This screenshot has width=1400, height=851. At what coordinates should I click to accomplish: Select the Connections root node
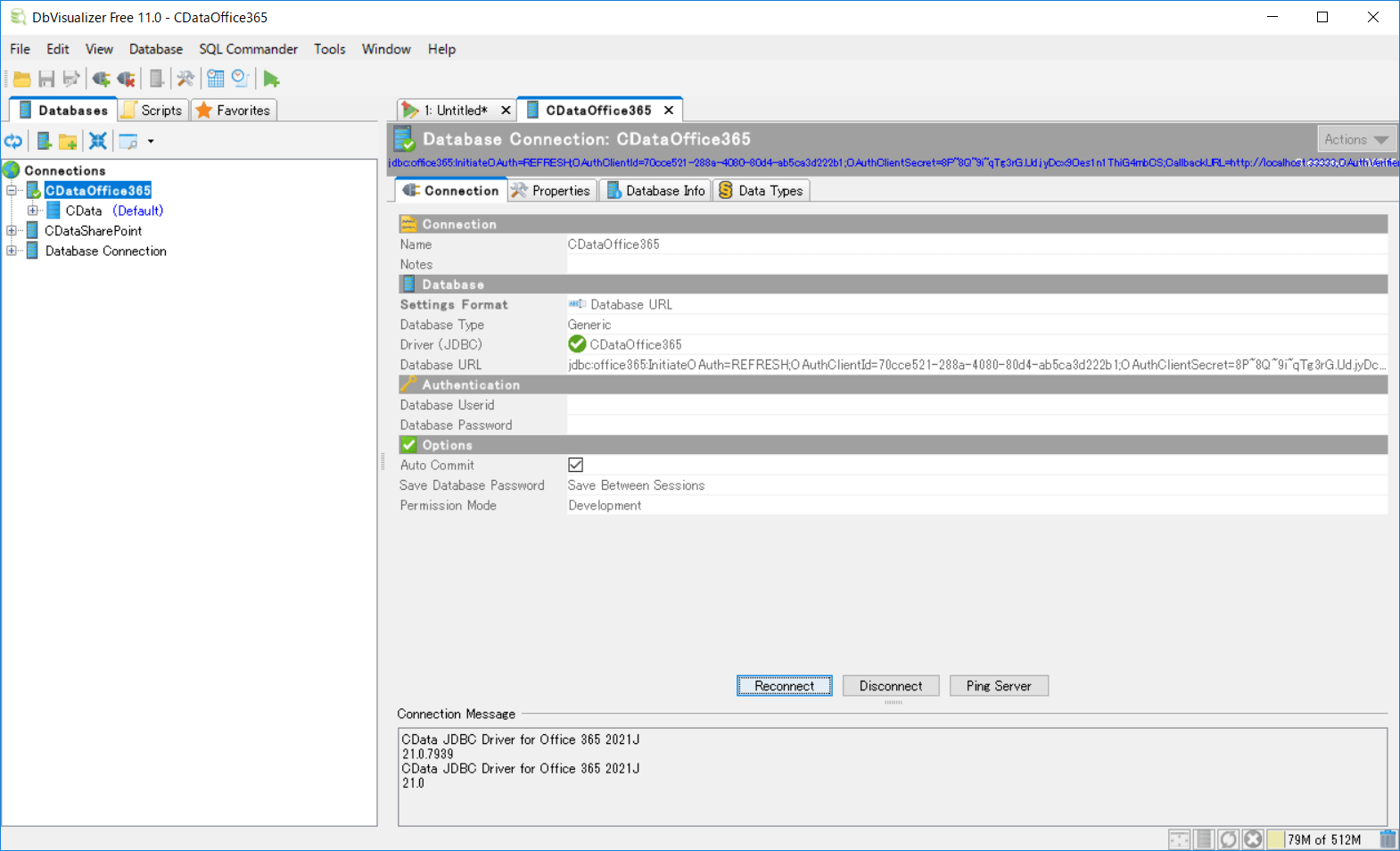tap(65, 170)
